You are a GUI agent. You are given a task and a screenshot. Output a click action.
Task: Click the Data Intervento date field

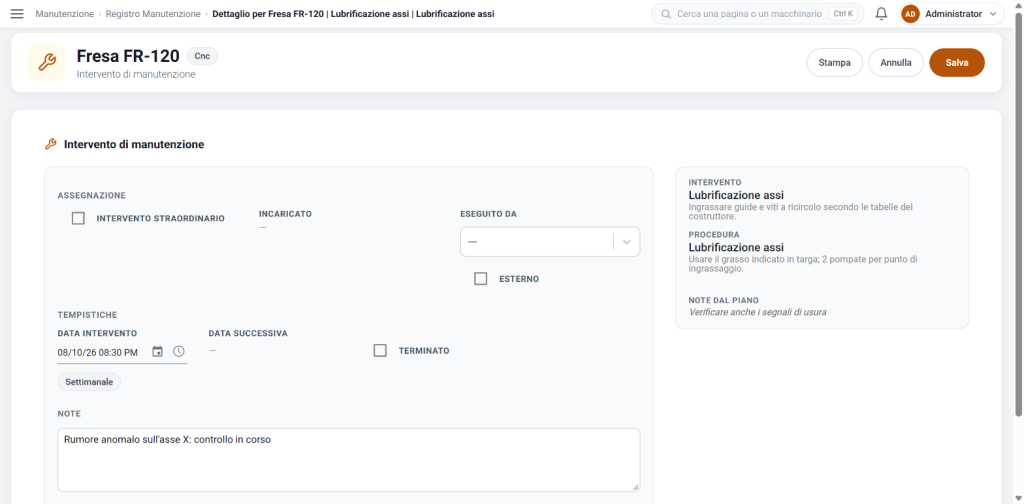pyautogui.click(x=98, y=352)
